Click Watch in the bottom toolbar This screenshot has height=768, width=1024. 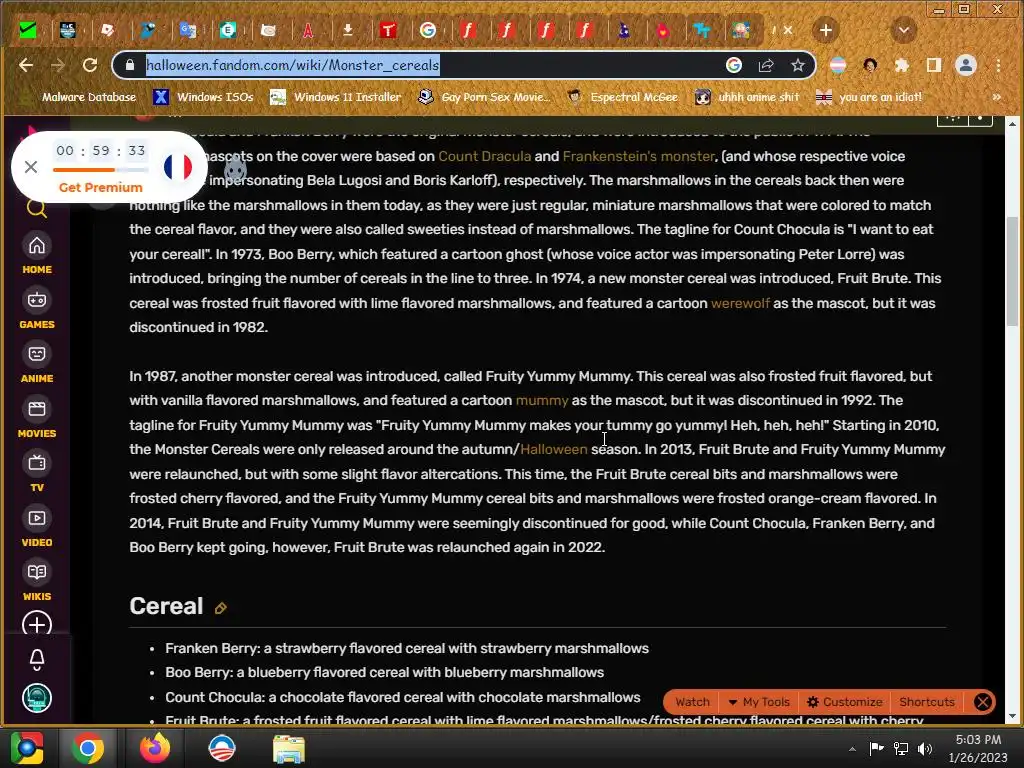click(692, 702)
